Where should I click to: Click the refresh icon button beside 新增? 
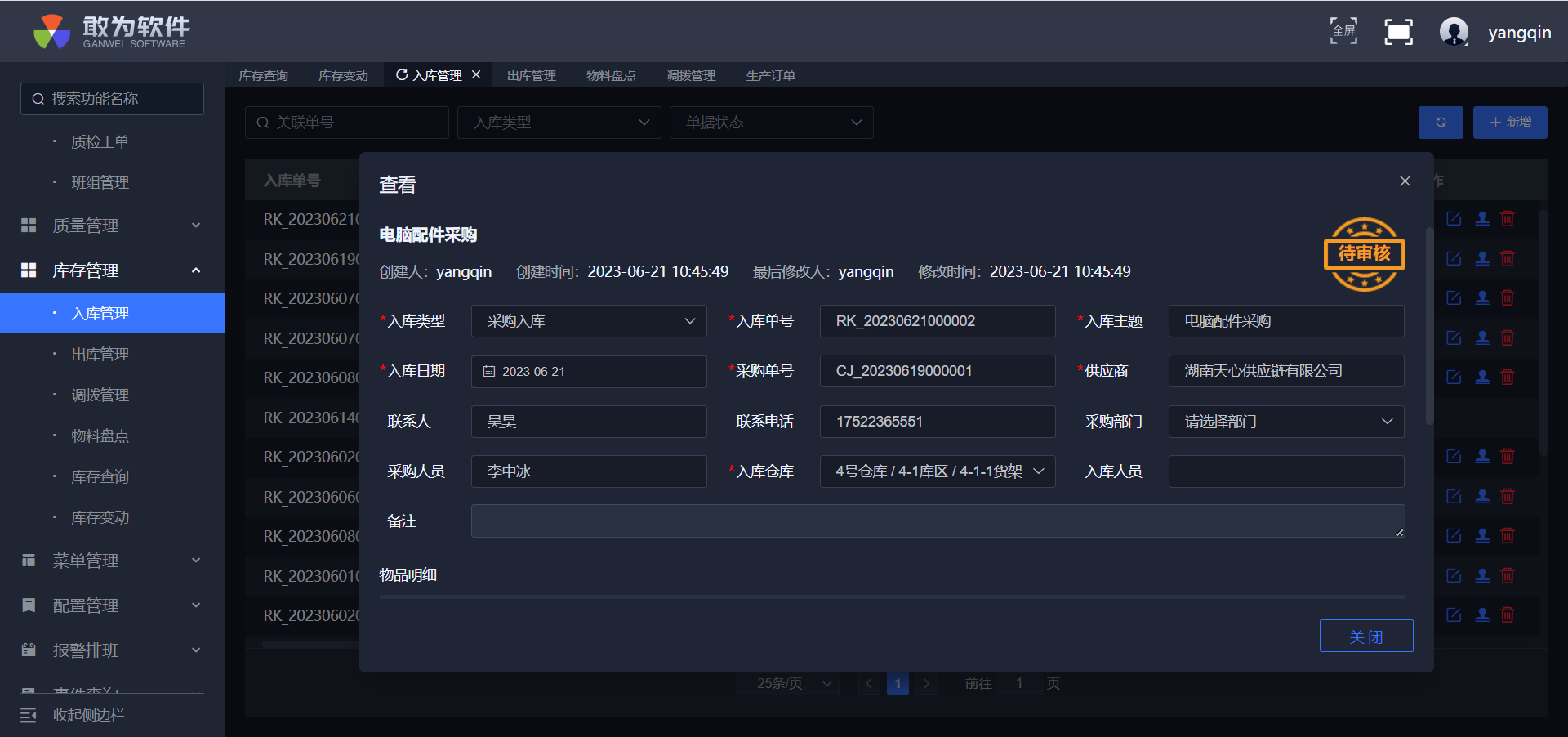[1441, 123]
